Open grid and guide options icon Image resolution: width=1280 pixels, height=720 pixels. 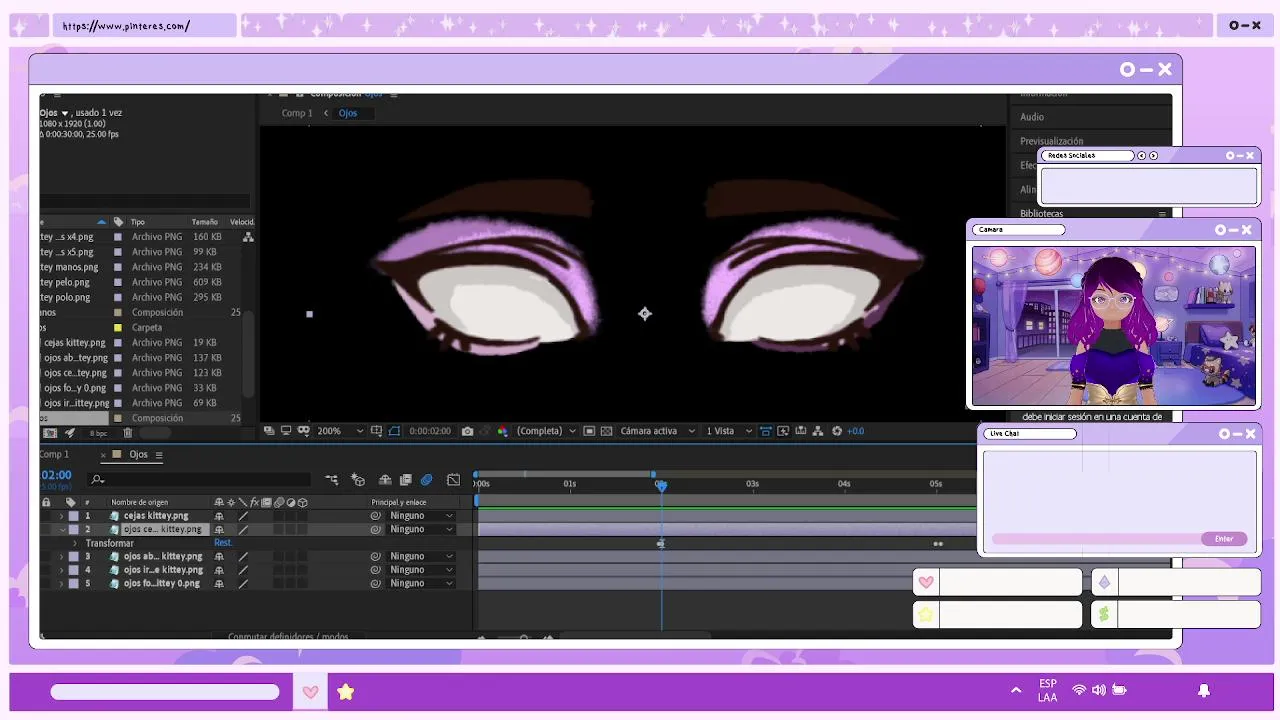click(x=376, y=431)
